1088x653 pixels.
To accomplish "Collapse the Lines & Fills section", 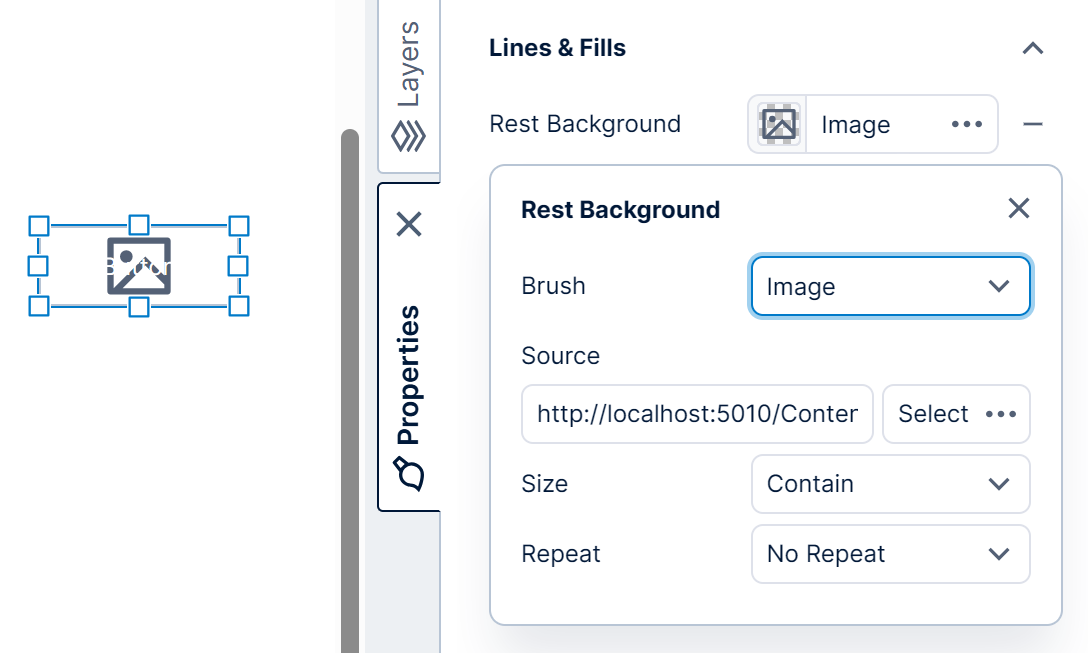I will pos(1032,48).
